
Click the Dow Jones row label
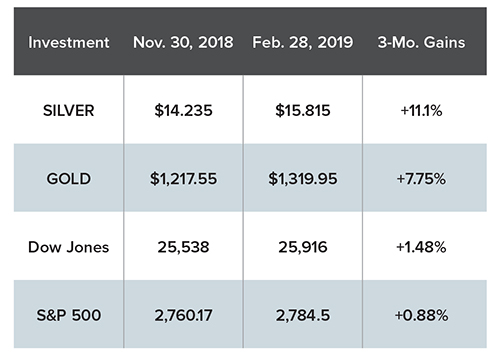pos(69,247)
